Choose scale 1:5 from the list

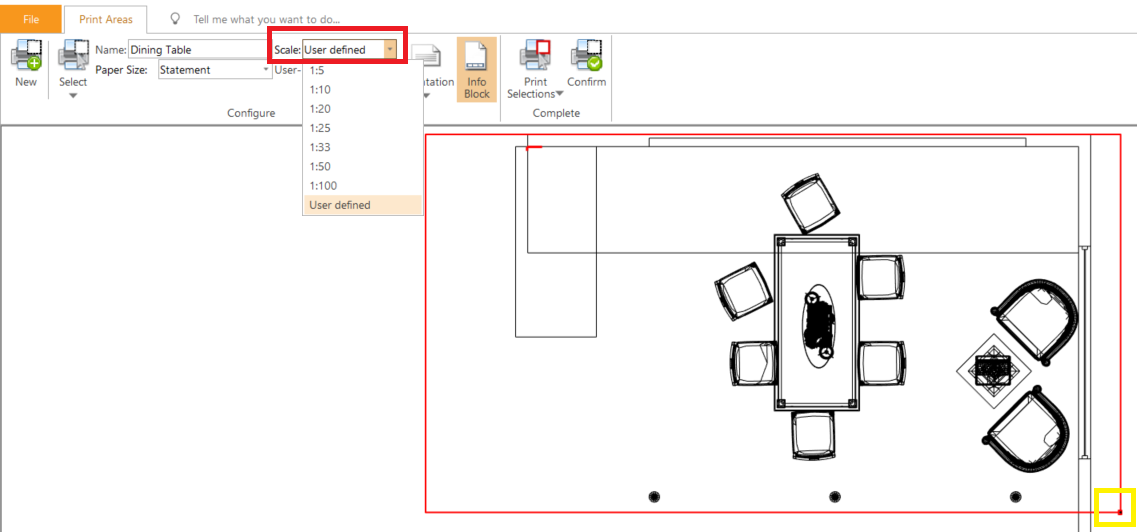click(x=363, y=70)
